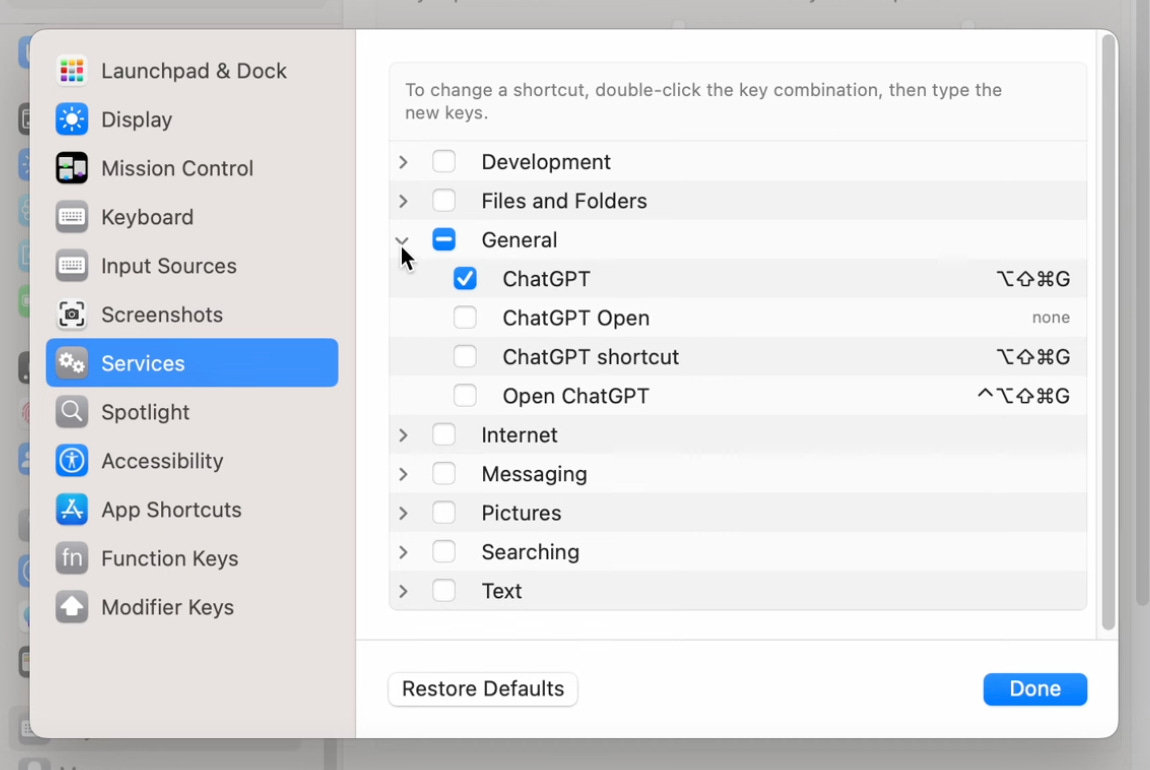Uncheck the ChatGPT service checkbox
The image size is (1150, 770).
[465, 279]
